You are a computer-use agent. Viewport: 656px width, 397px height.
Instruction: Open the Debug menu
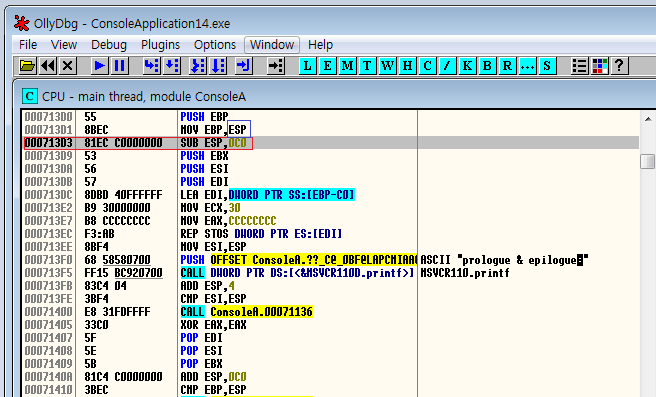coord(109,44)
